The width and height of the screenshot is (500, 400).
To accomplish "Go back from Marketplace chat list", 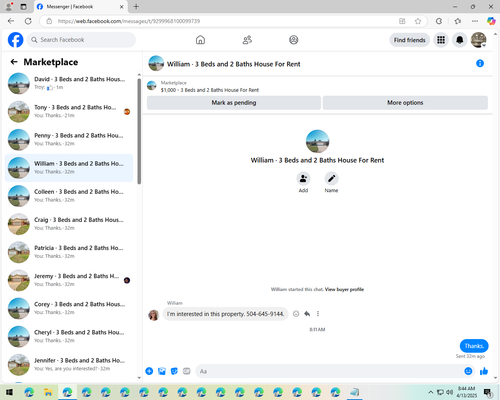I will pos(14,62).
